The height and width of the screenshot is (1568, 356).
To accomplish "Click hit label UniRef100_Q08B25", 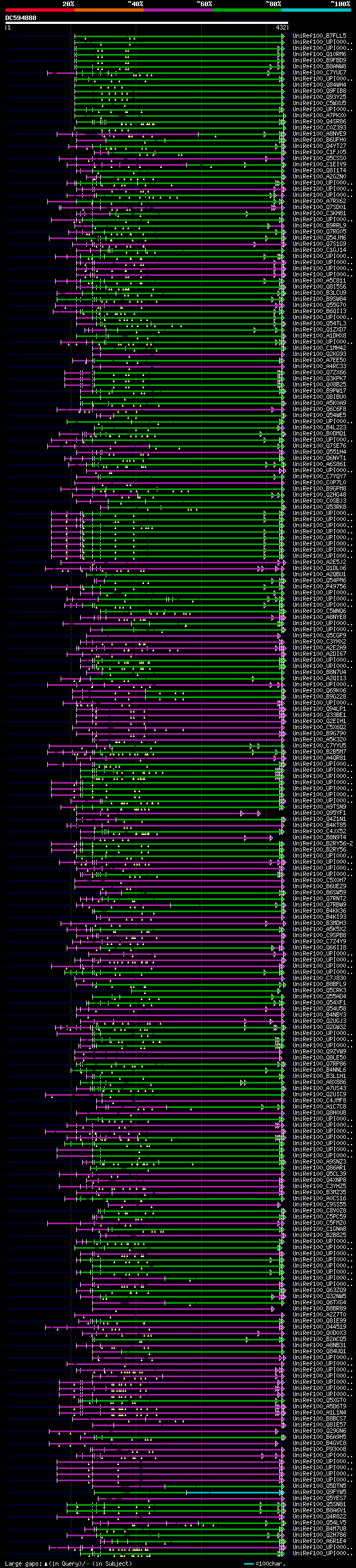I will [x=319, y=385].
